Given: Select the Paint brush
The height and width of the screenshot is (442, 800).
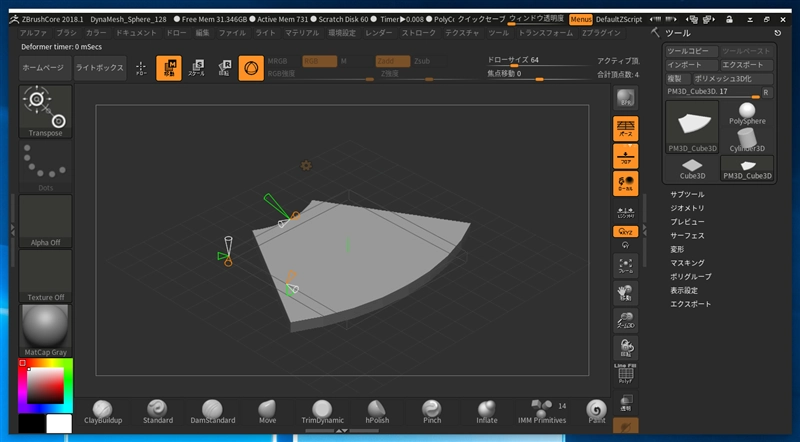Looking at the screenshot, I should (596, 412).
